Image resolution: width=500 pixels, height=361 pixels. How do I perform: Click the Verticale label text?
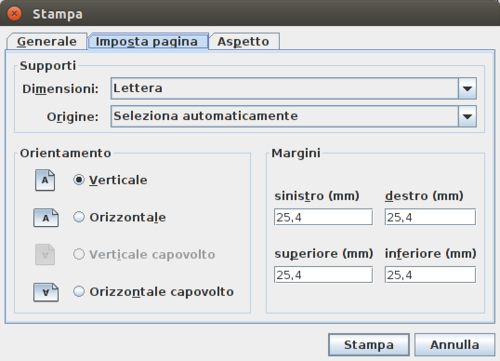coord(118,180)
